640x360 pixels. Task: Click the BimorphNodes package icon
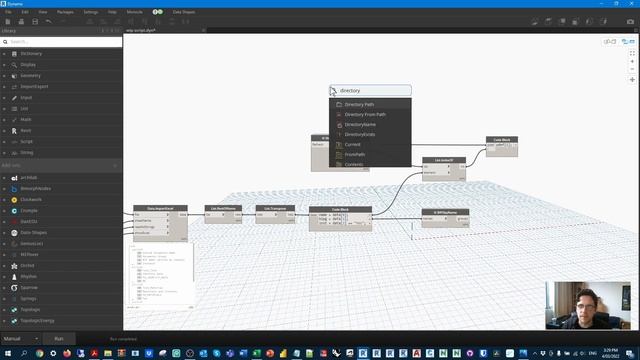(14, 189)
